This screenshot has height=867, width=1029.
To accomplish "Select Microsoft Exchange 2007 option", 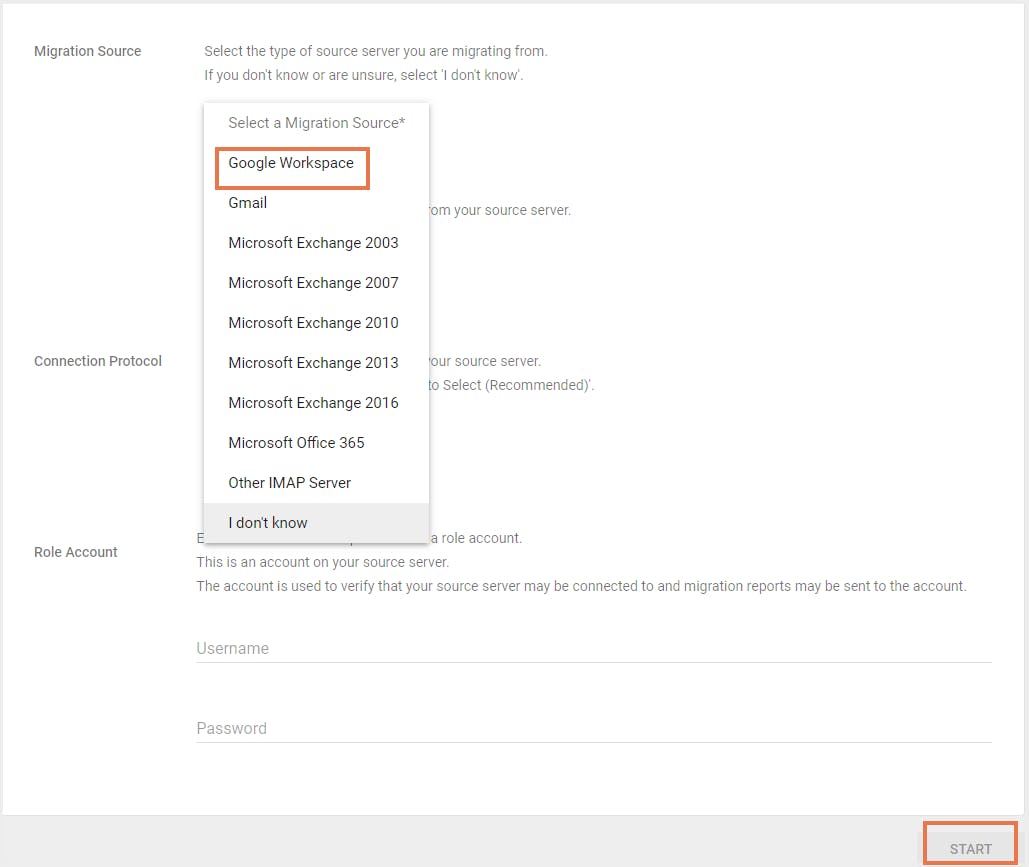I will pos(313,283).
